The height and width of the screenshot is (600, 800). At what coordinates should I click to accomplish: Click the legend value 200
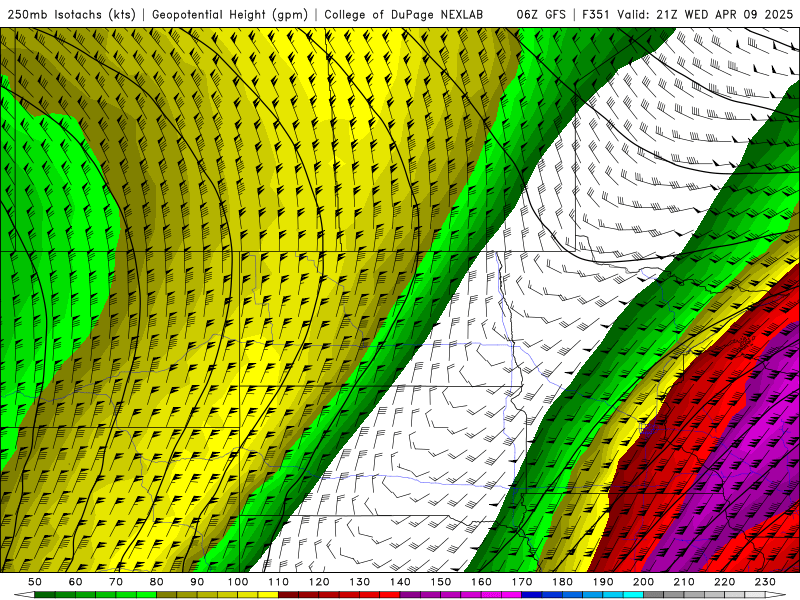pos(644,582)
